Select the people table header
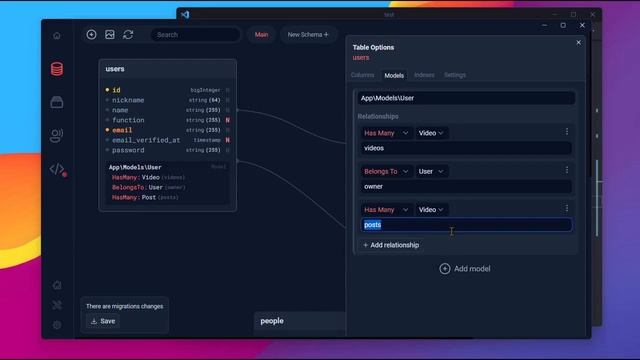The width and height of the screenshot is (640, 360). click(x=300, y=321)
